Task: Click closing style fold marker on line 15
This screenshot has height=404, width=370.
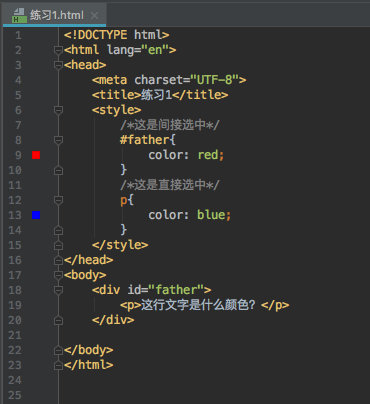Action: click(x=58, y=245)
